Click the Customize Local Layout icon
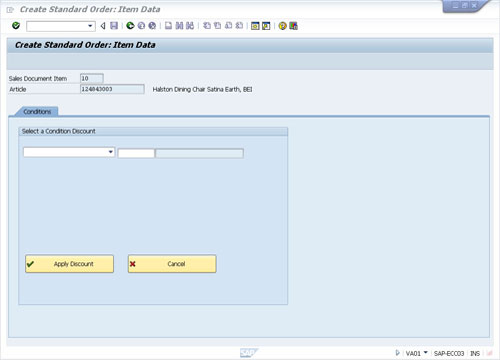This screenshot has height=360, width=500. [293, 26]
